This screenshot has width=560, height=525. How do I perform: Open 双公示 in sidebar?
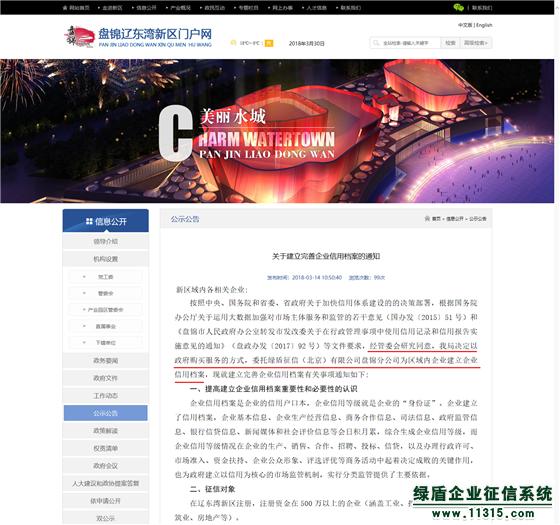(x=106, y=518)
